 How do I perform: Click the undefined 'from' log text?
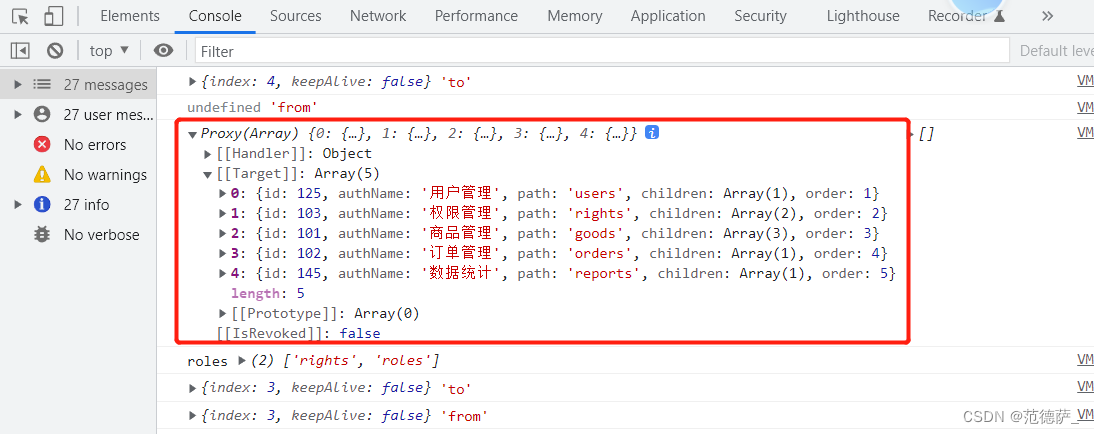point(253,107)
